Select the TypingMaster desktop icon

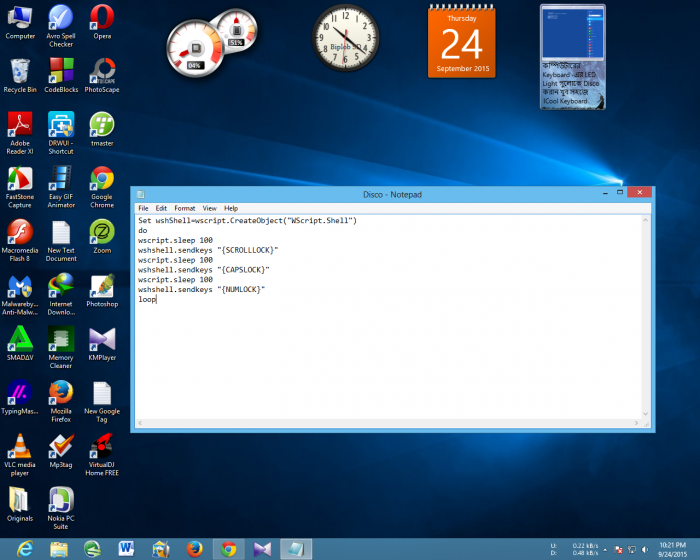(x=20, y=397)
